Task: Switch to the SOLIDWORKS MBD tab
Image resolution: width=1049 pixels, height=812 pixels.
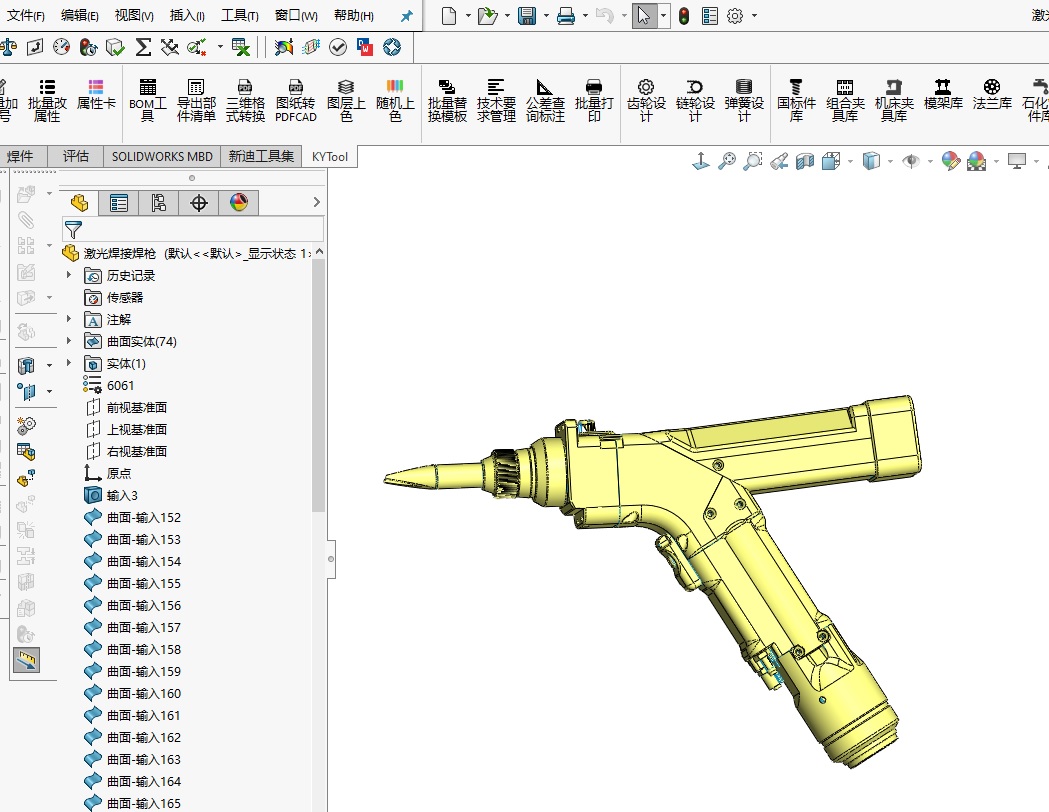Action: click(162, 156)
